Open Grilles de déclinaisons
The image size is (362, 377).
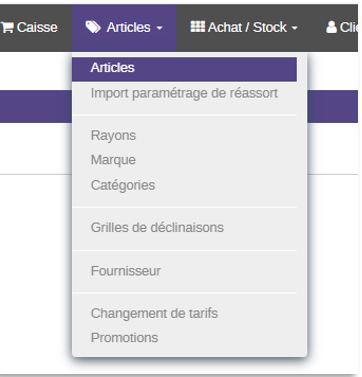(184, 228)
